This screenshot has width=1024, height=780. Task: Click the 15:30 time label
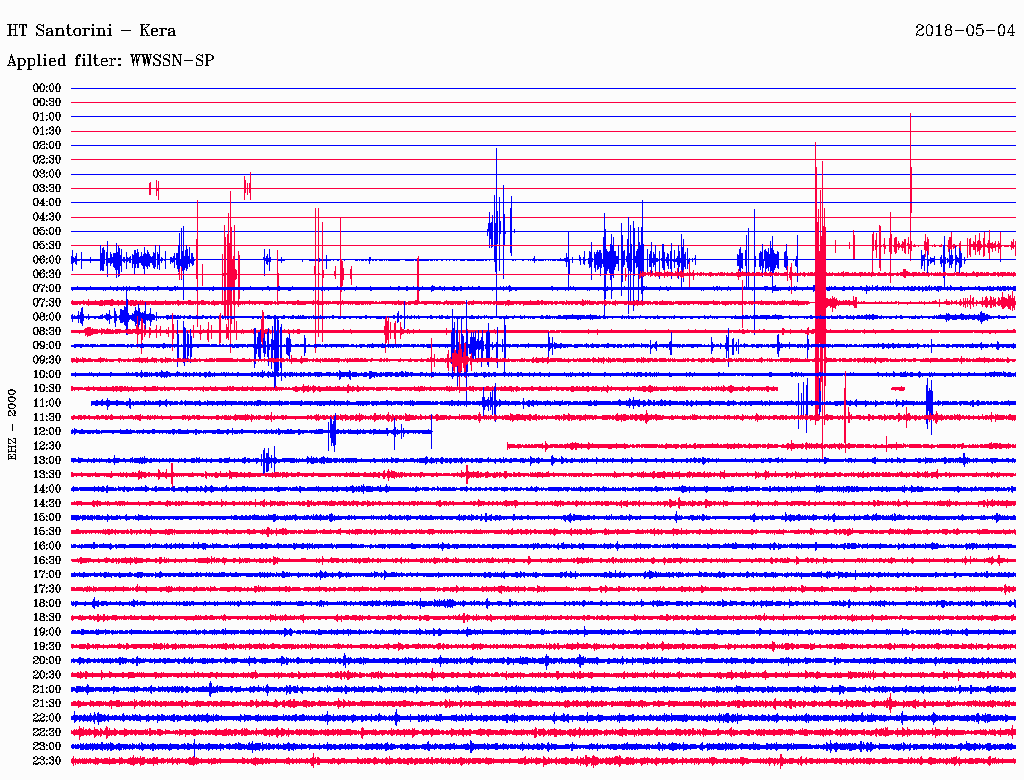point(47,532)
